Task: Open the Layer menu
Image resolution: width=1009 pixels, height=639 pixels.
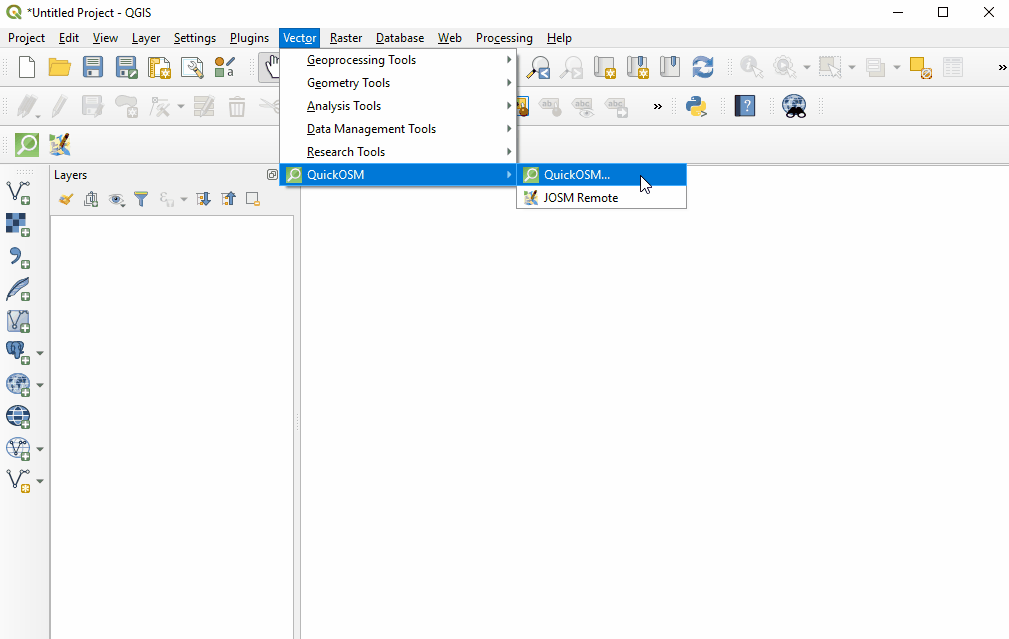Action: 146,38
